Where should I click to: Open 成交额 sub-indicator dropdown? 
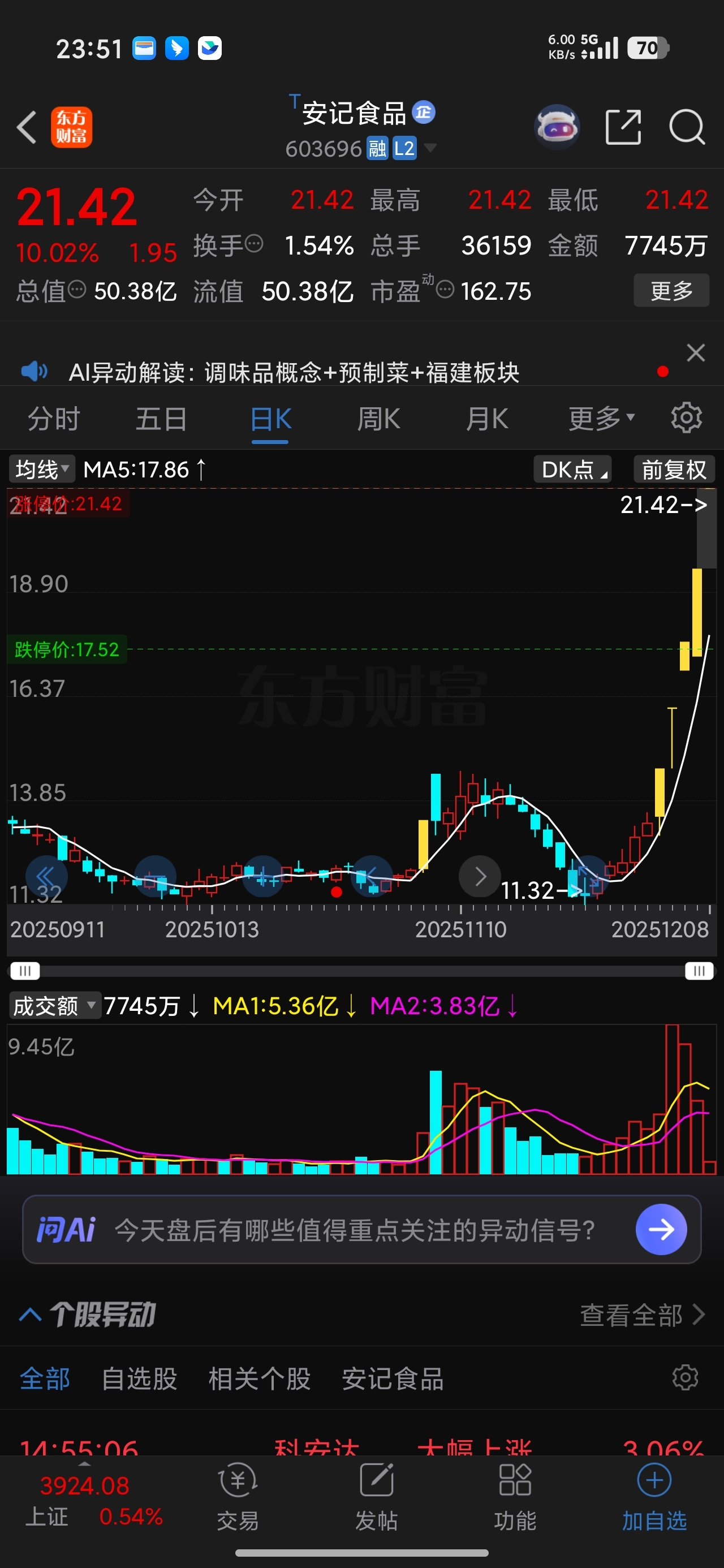pos(55,1006)
